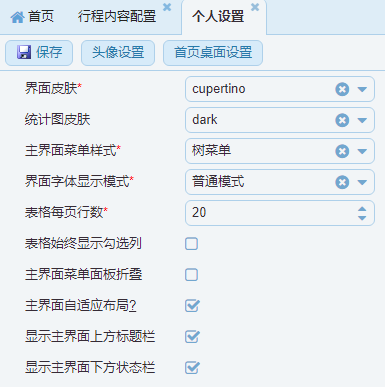
Task: Uncheck 主界面自适应布局 checkbox
Action: tap(192, 306)
